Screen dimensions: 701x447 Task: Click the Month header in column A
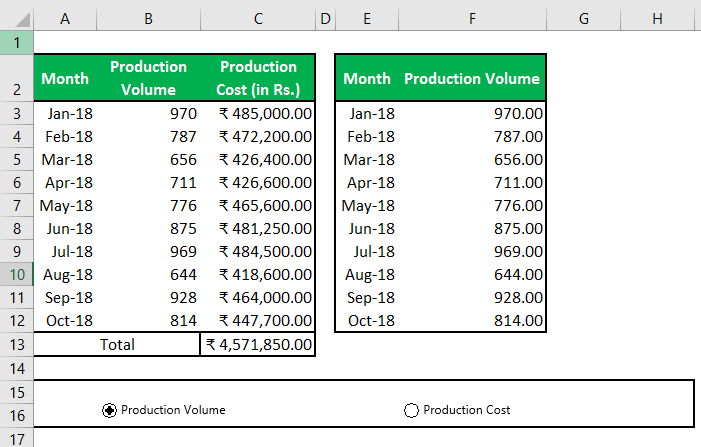65,78
